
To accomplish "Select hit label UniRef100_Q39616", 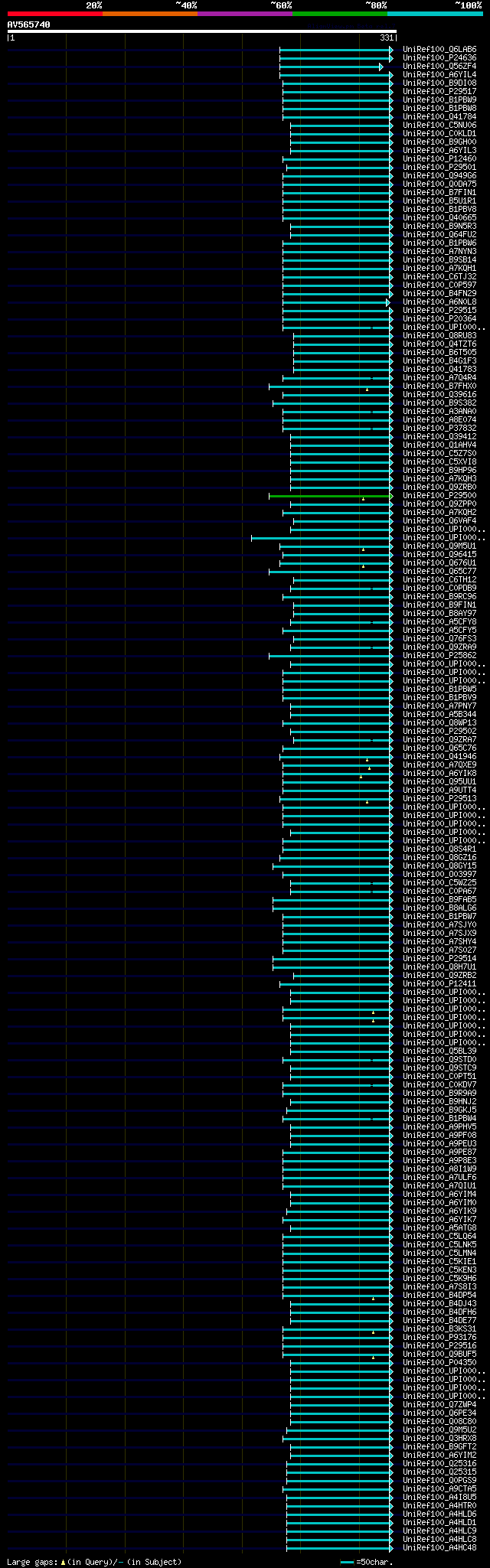I will coord(439,395).
